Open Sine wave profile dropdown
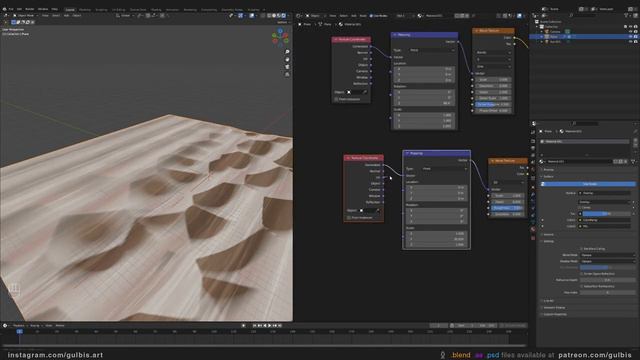The width and height of the screenshot is (640, 360). (x=493, y=67)
